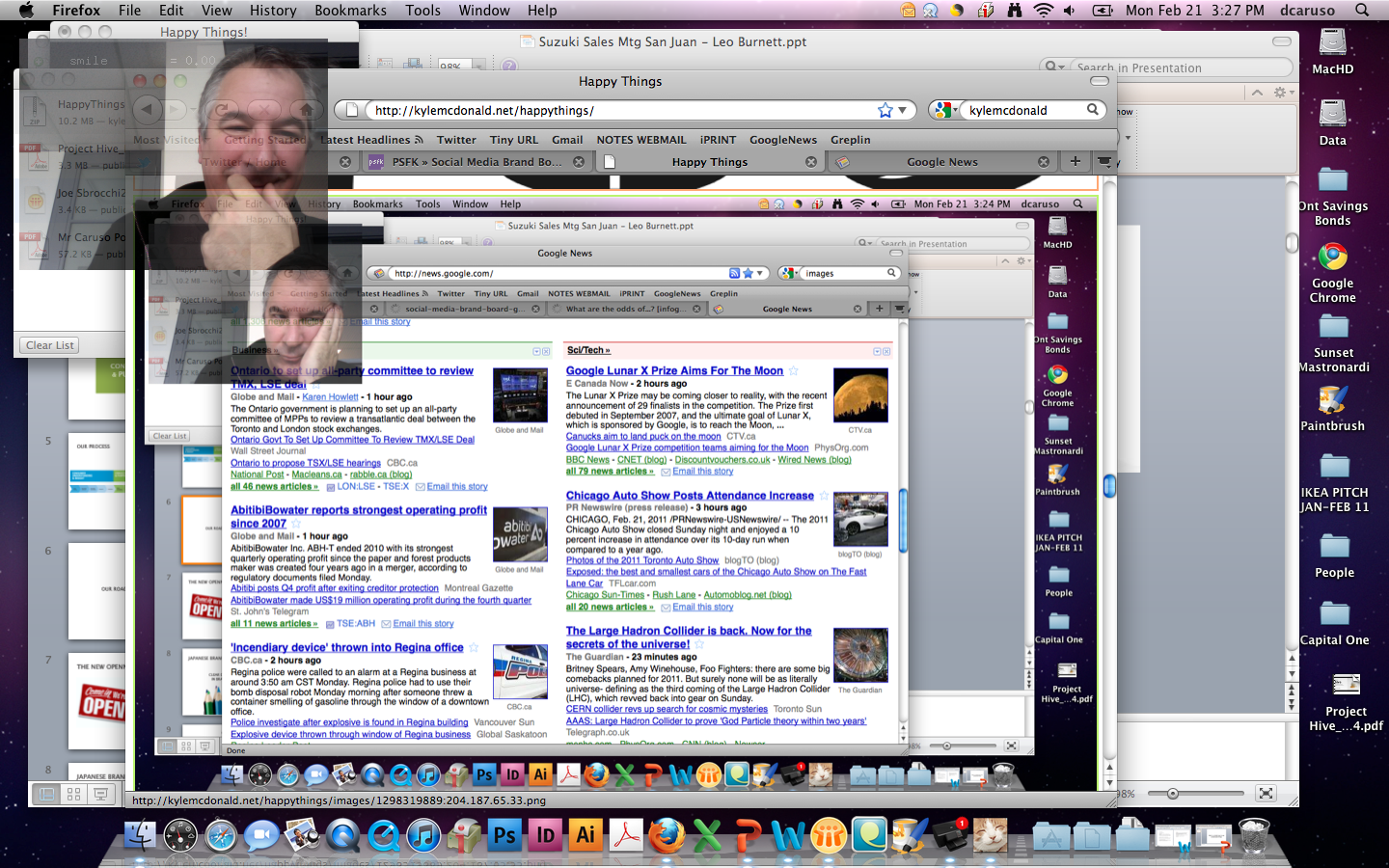
Task: Launch InDesign from the bottom Dock
Action: [x=545, y=835]
